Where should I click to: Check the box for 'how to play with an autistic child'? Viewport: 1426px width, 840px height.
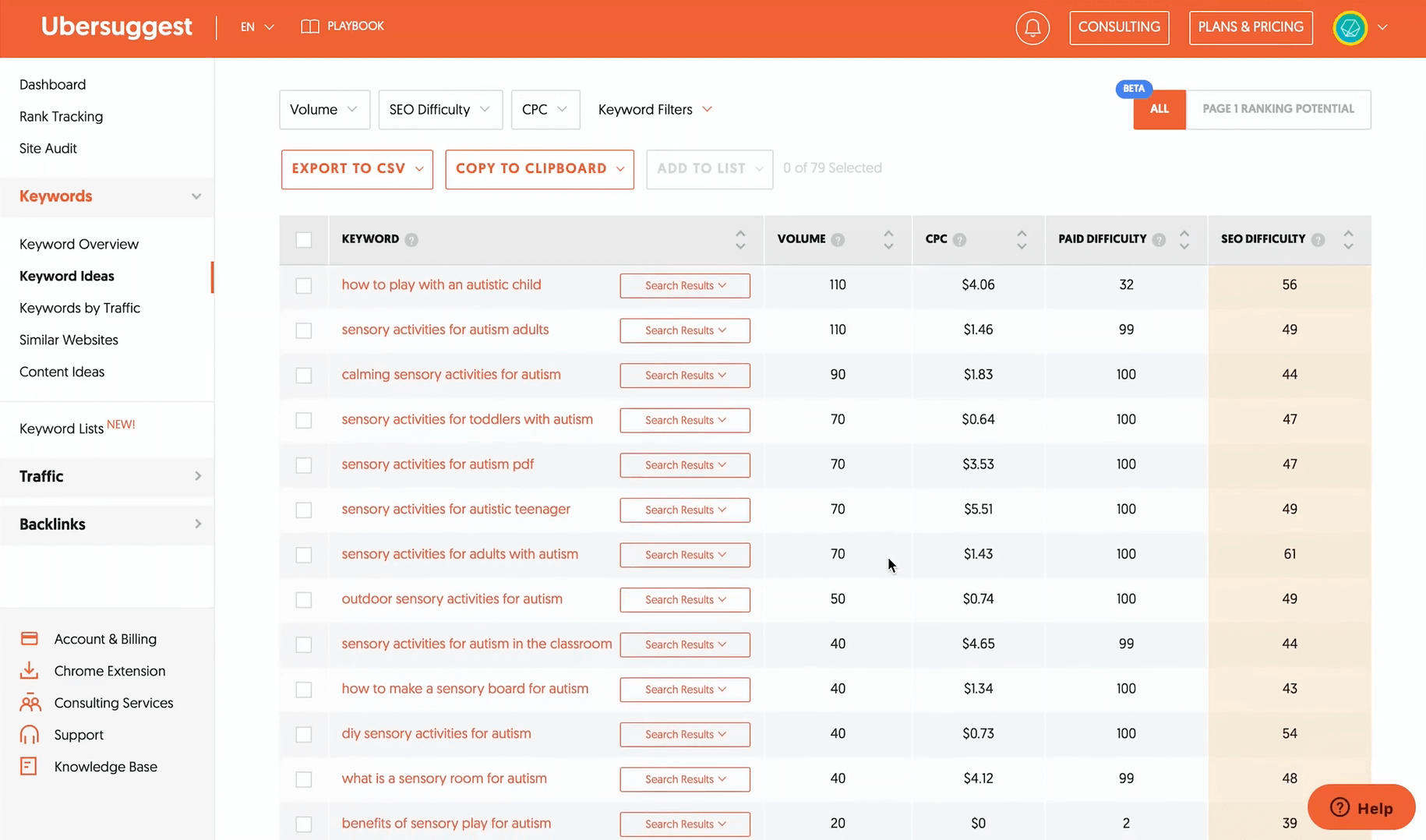tap(304, 285)
